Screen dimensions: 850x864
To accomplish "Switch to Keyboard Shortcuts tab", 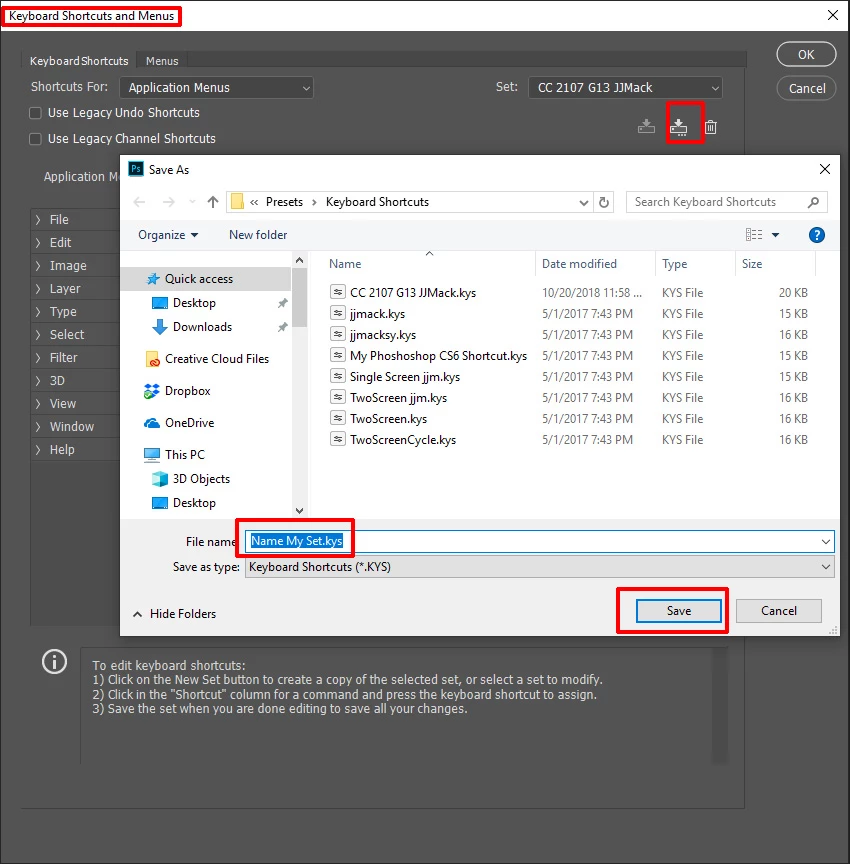I will point(79,61).
